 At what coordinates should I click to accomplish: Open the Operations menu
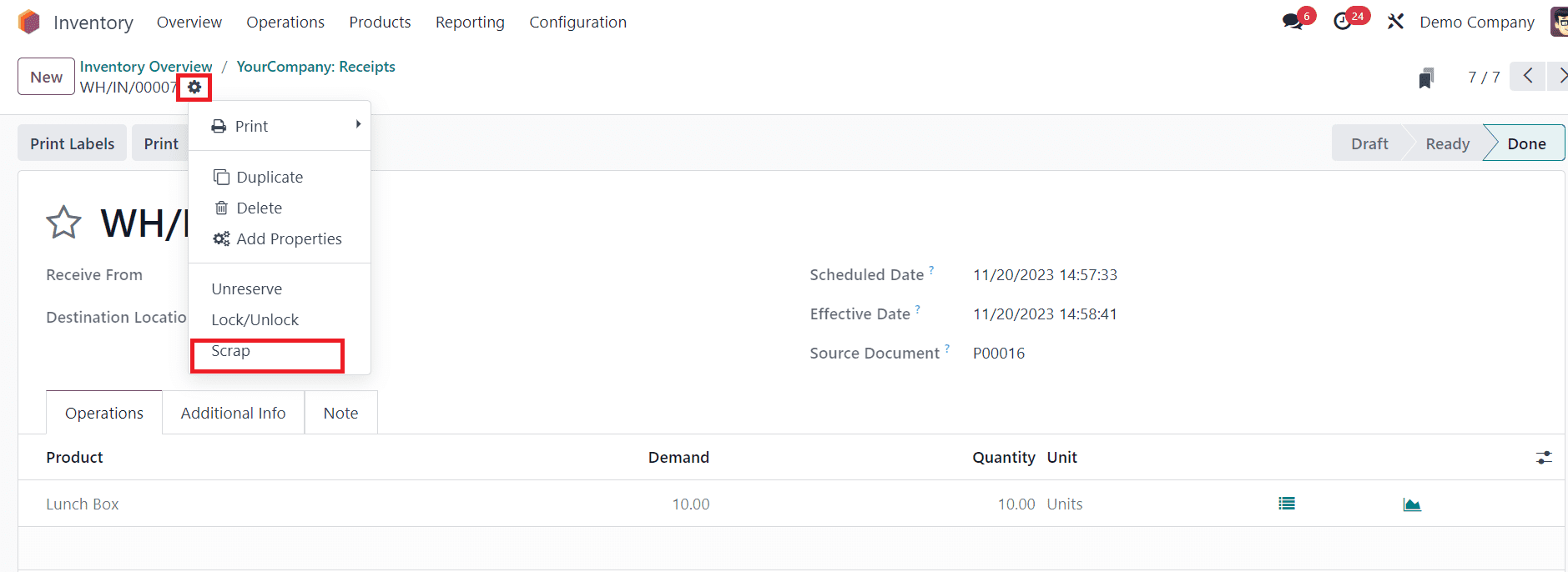(x=285, y=23)
